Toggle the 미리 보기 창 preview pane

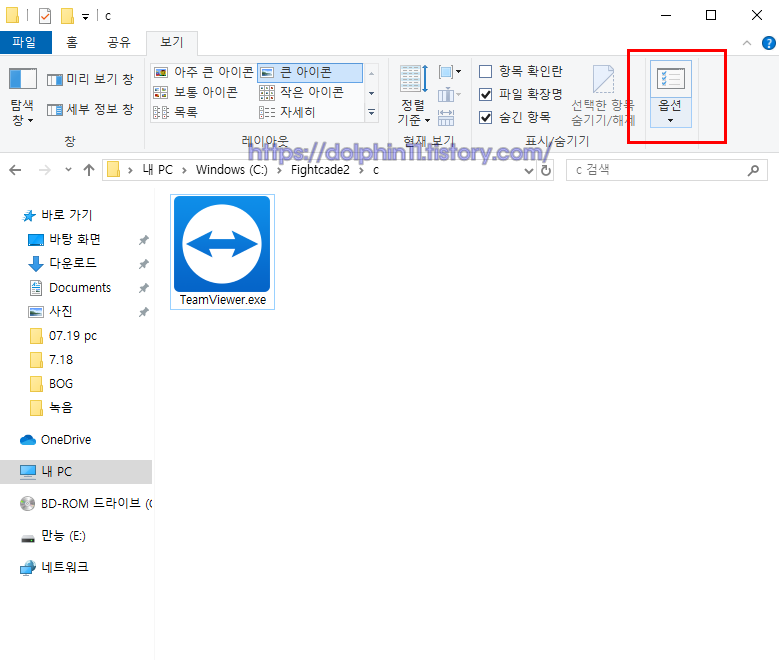point(90,80)
